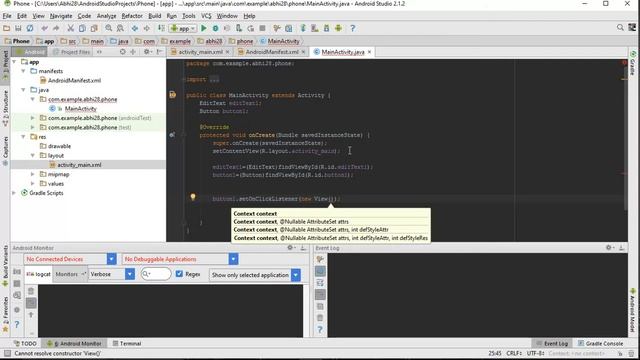Switch to activity_main.xml editor tab

pyautogui.click(x=201, y=52)
